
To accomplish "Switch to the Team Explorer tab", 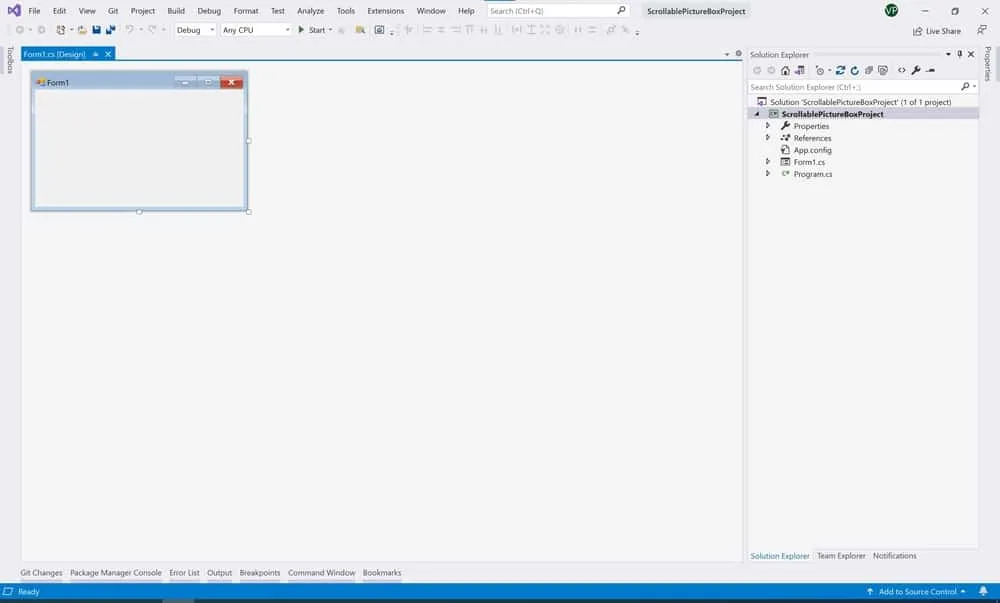I will click(x=841, y=556).
